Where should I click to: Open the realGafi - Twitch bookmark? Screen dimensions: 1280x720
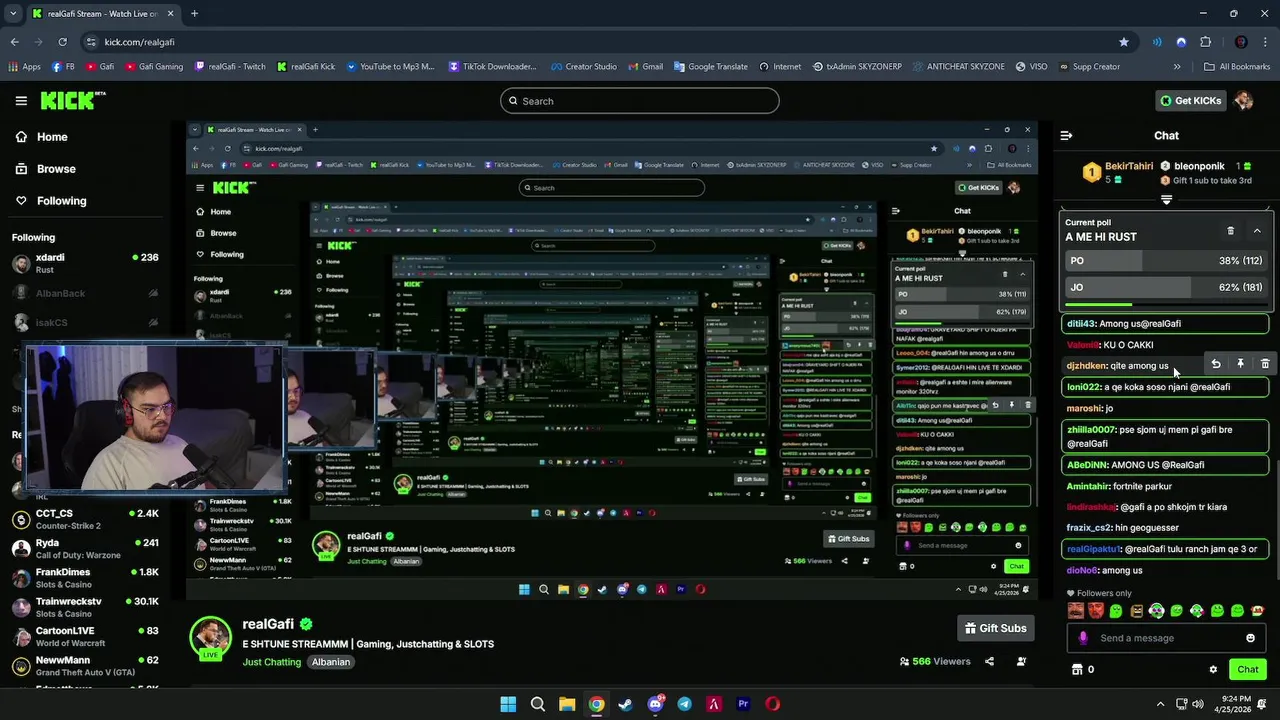230,66
